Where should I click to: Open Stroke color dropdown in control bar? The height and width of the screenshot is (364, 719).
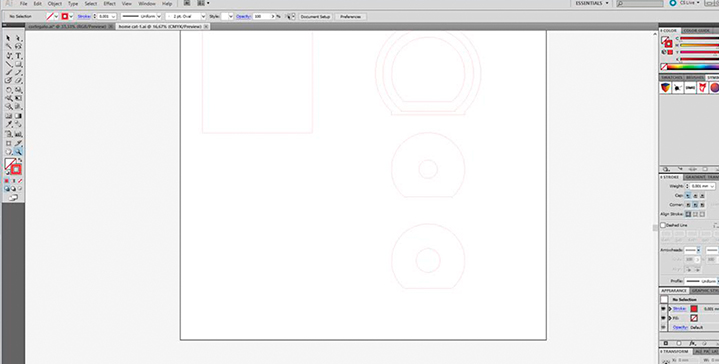(x=71, y=17)
